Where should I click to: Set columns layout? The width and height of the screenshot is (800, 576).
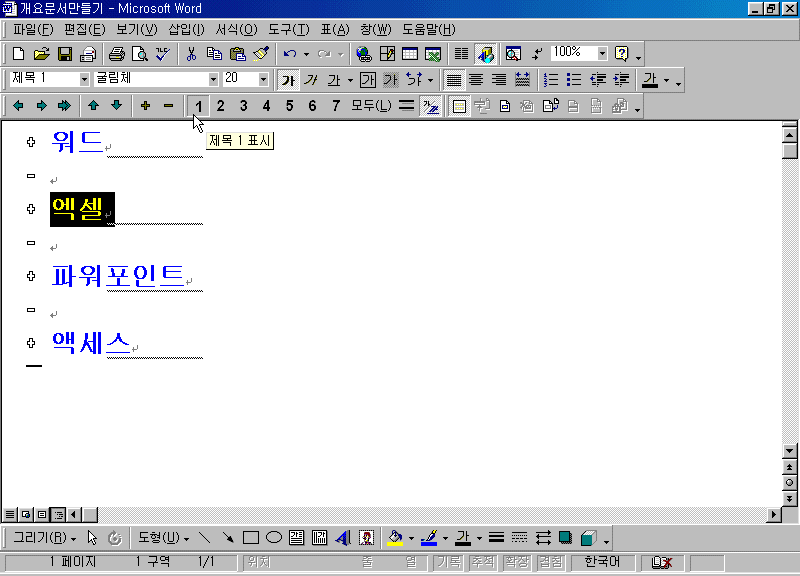461,54
